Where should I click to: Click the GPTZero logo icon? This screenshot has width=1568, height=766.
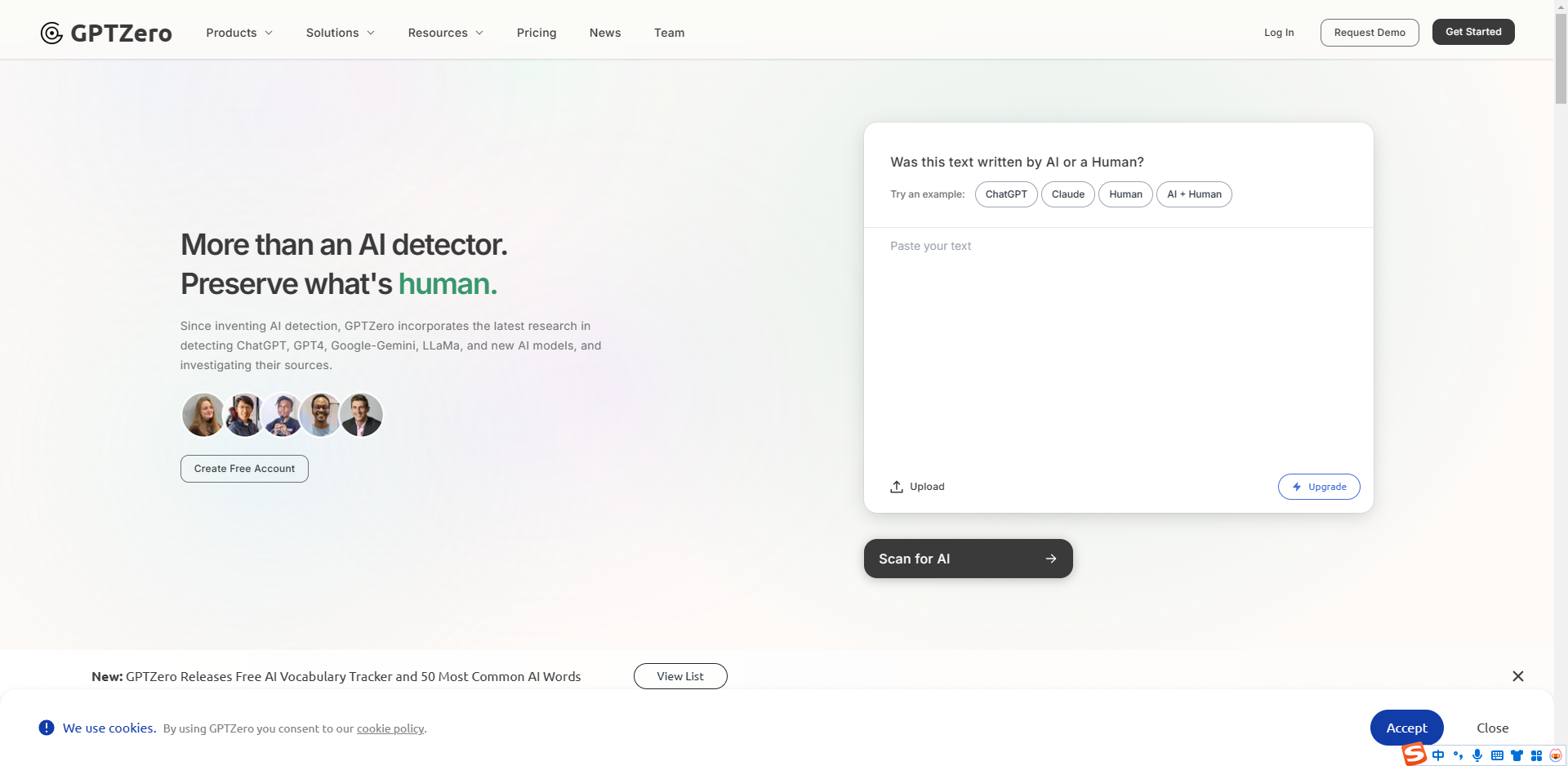click(51, 33)
